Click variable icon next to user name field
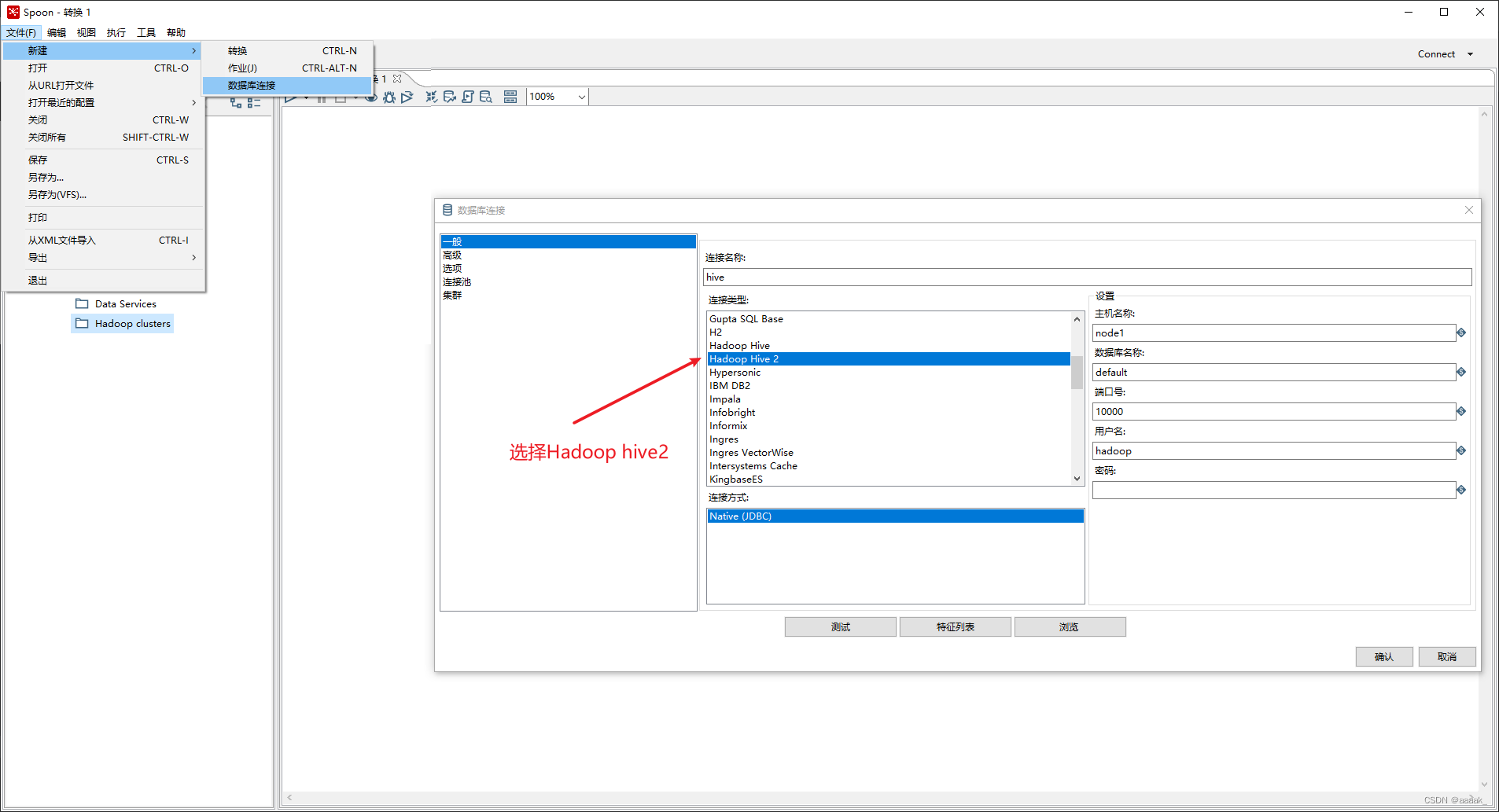Viewport: 1499px width, 812px height. [1461, 450]
